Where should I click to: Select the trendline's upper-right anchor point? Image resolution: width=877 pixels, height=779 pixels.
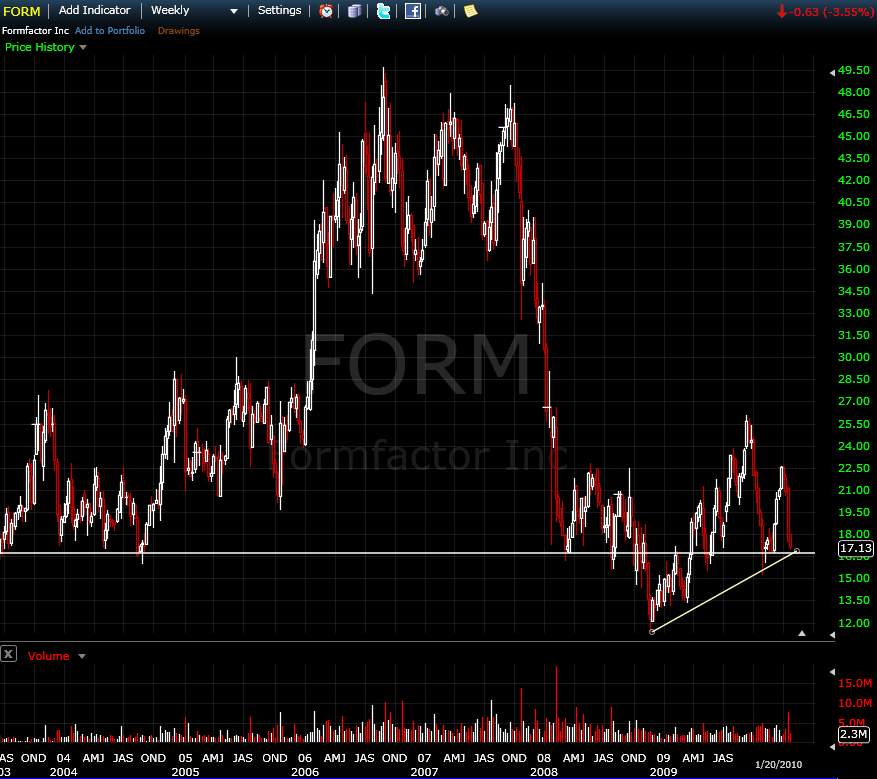point(797,551)
